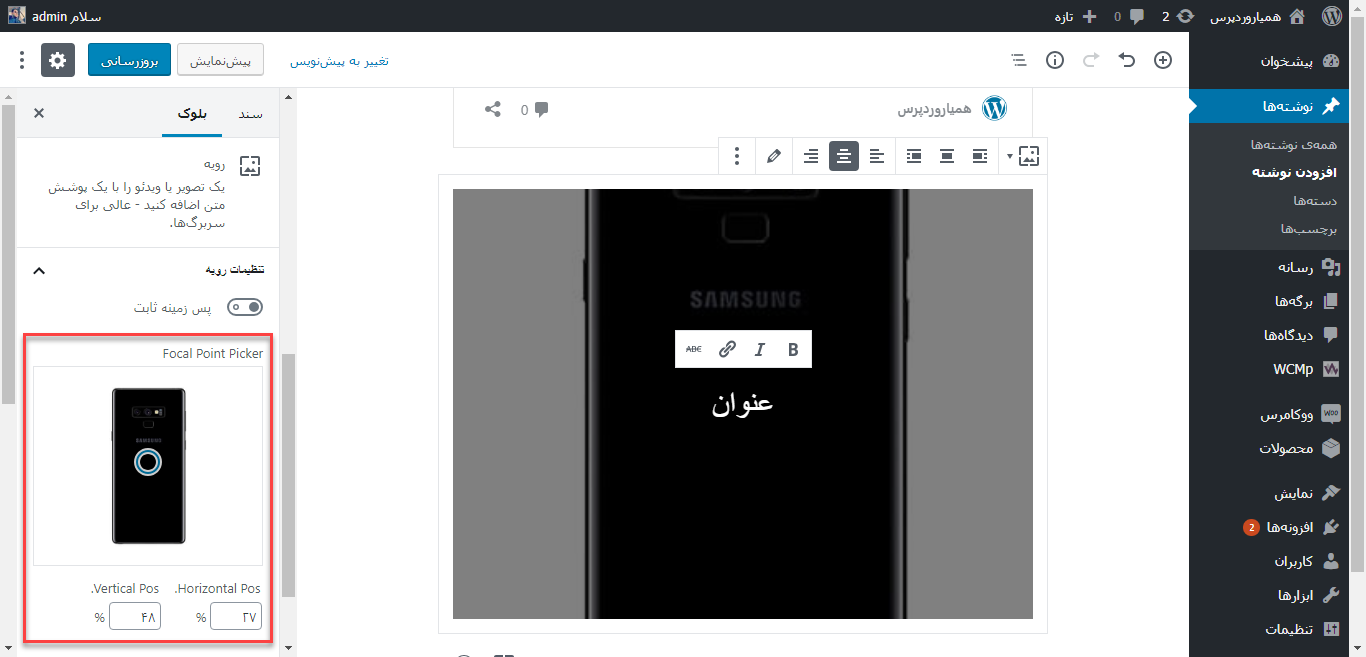Open the more tools vertical dots menu
The height and width of the screenshot is (657, 1366).
pos(22,60)
